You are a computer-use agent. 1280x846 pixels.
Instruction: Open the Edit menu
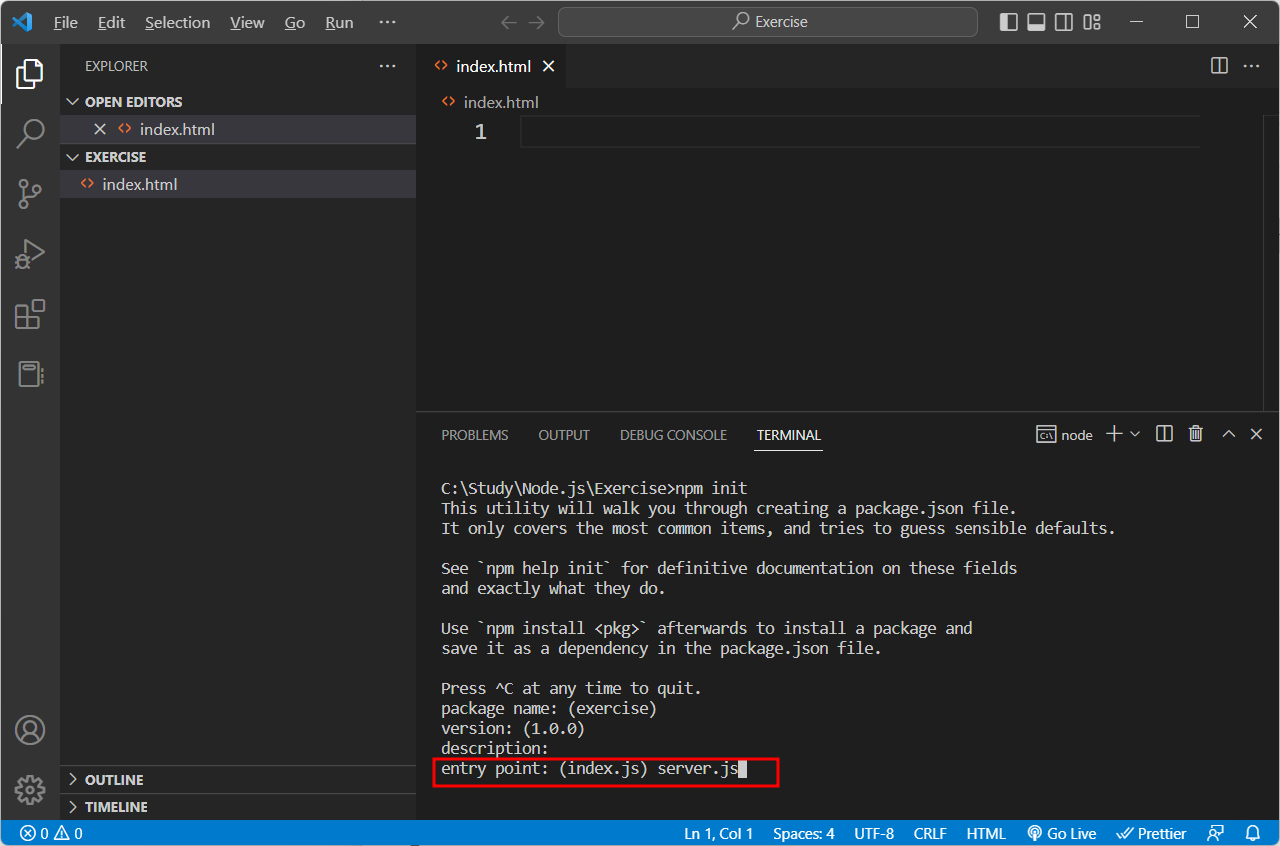tap(111, 22)
